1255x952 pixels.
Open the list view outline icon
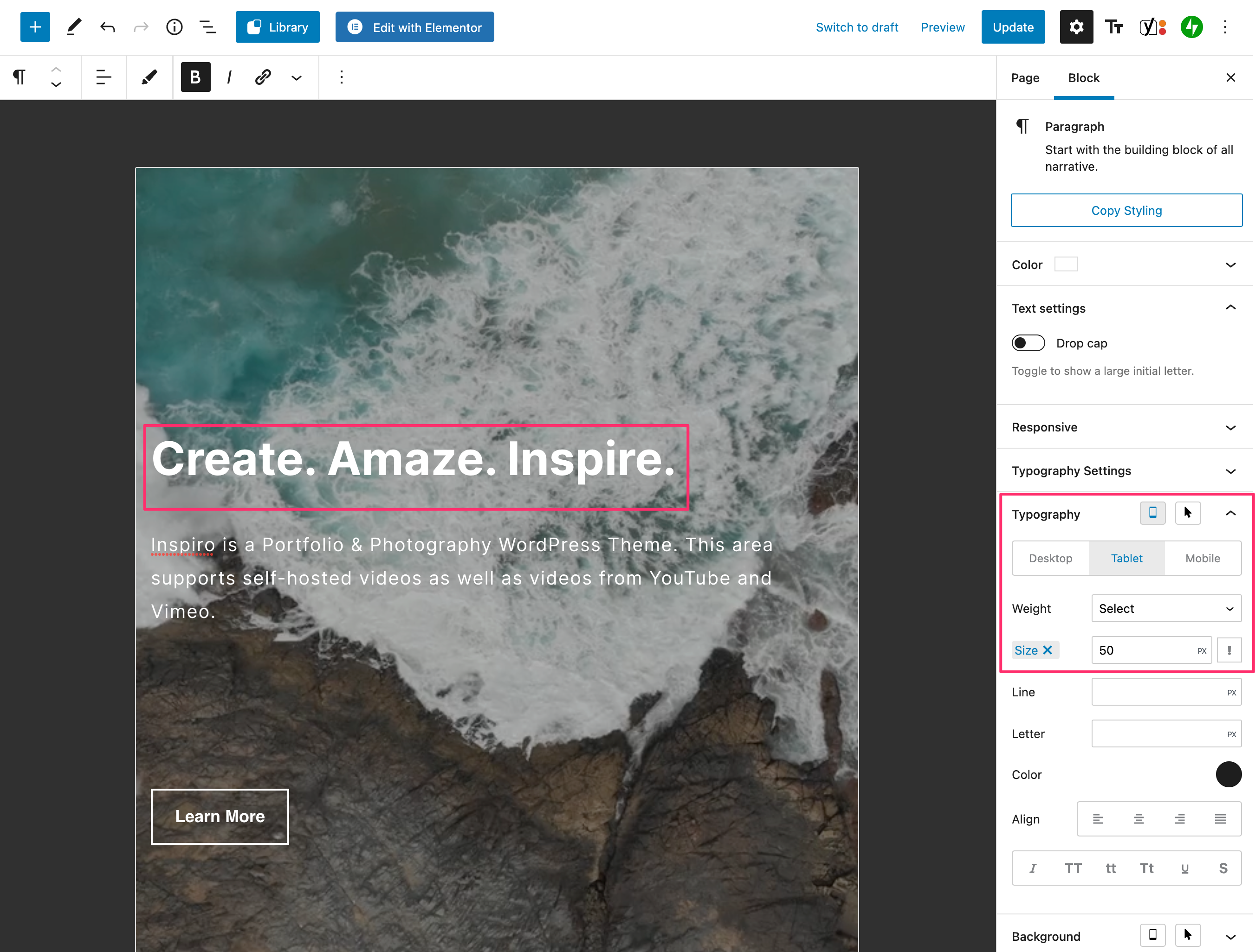tap(207, 27)
